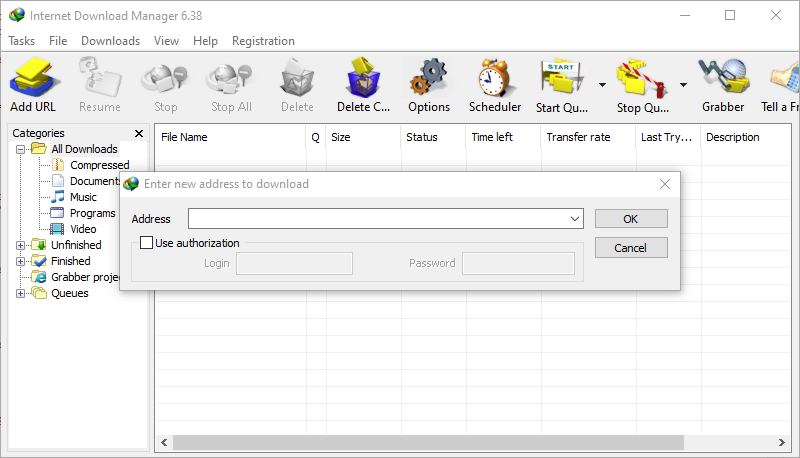Select the Grabber projects item
Image resolution: width=800 pixels, height=458 pixels.
pos(85,277)
